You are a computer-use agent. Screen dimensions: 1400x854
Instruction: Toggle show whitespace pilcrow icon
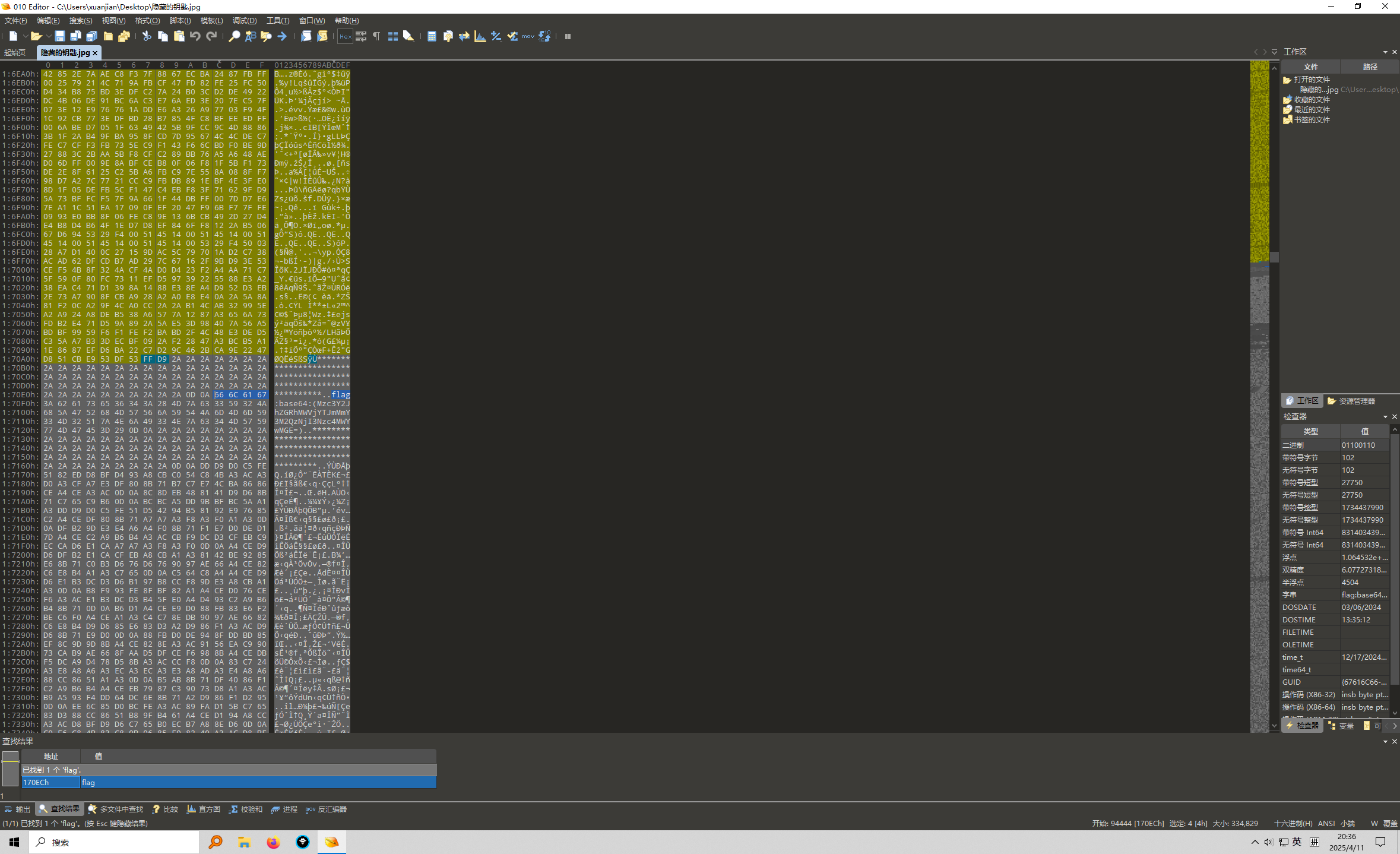pyautogui.click(x=376, y=36)
